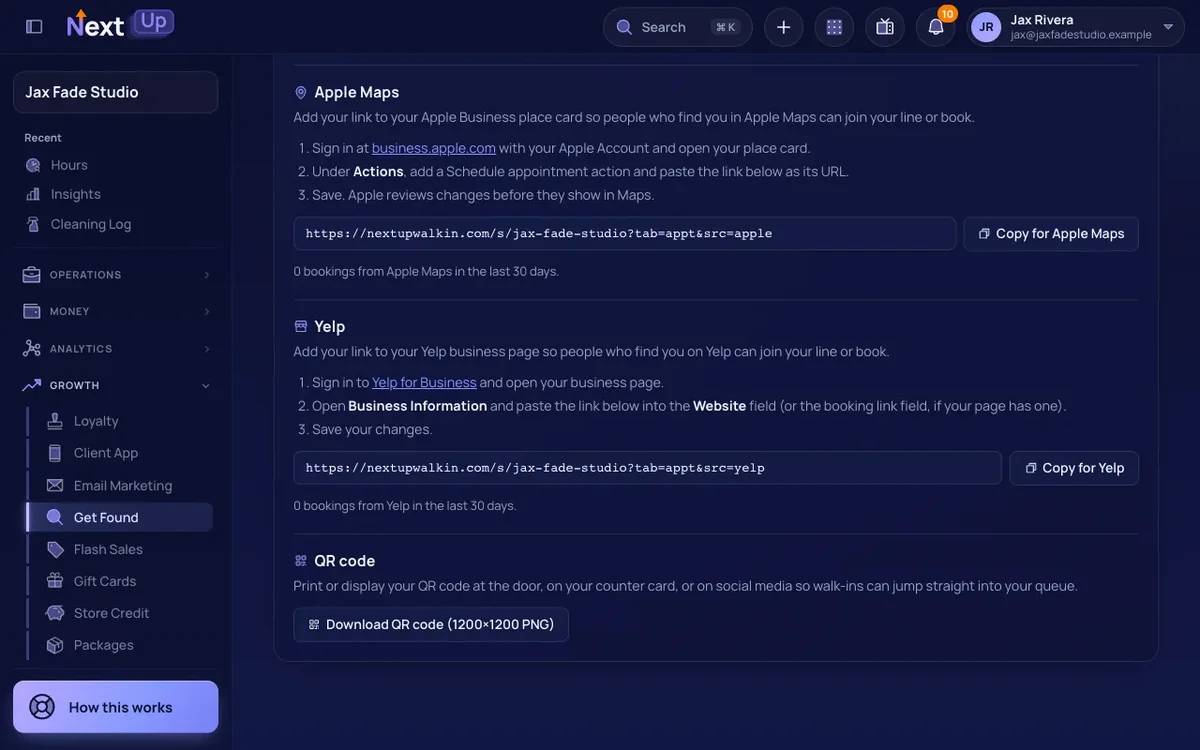Download the QR code PNG
This screenshot has height=750, width=1200.
pos(431,625)
